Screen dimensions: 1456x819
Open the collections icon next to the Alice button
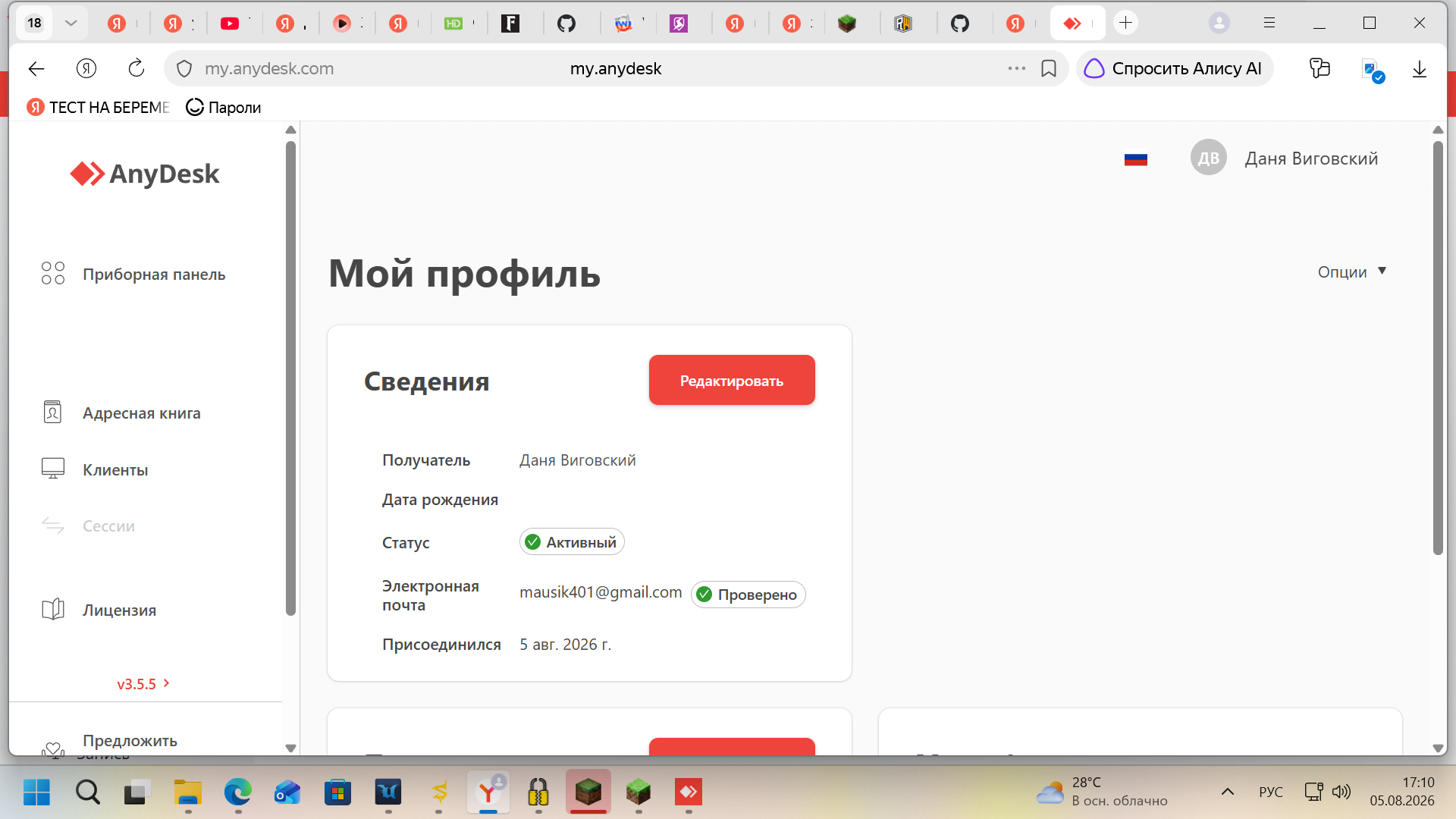tap(1320, 68)
